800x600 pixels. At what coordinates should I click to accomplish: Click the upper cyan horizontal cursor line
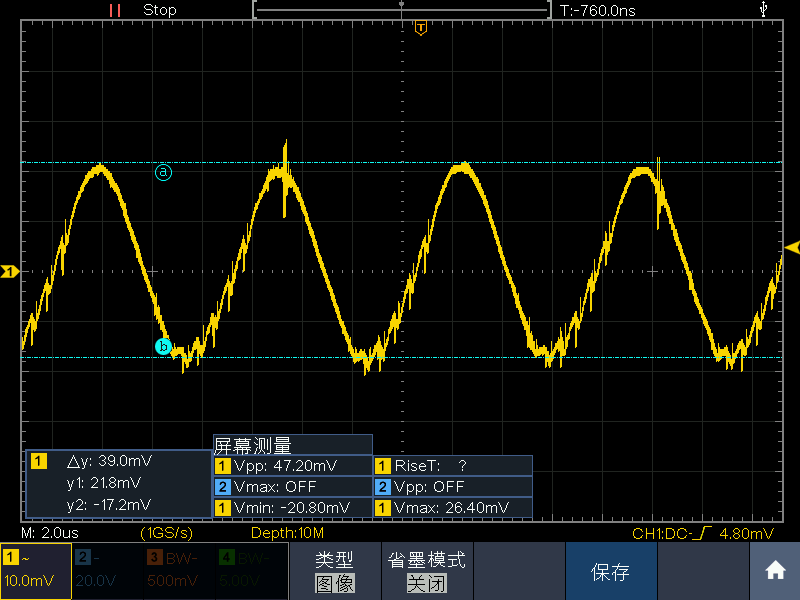click(x=402, y=162)
